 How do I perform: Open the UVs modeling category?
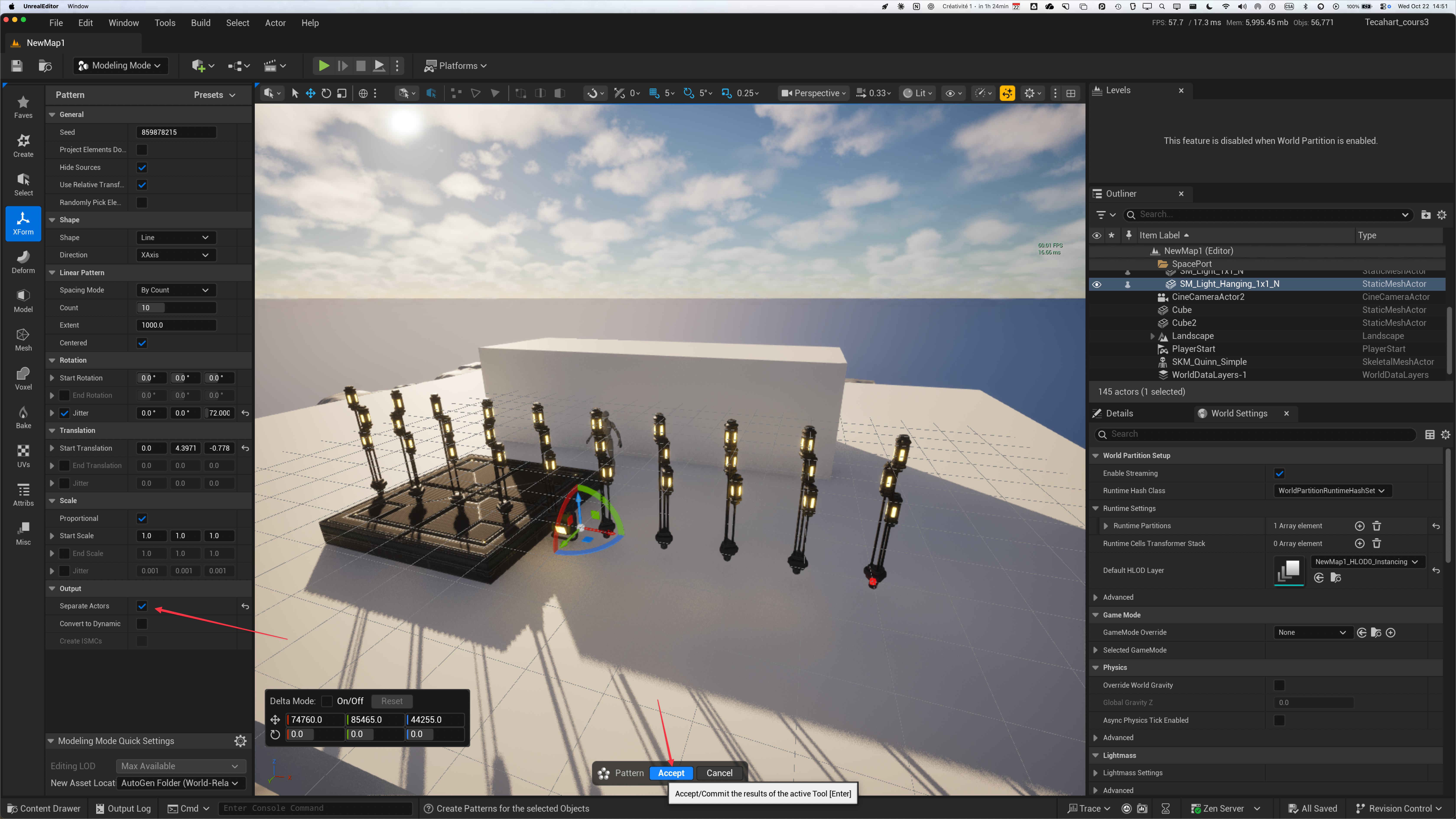23,456
